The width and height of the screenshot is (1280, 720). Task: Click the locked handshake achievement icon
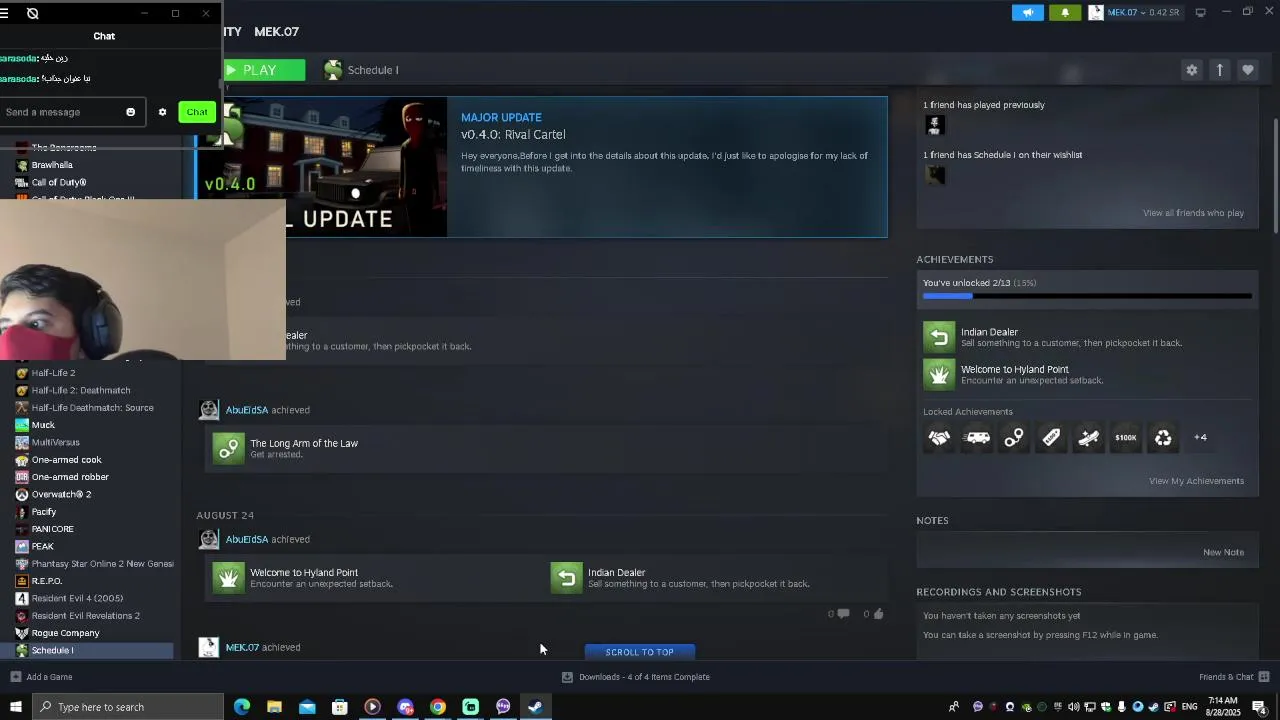[x=939, y=437]
